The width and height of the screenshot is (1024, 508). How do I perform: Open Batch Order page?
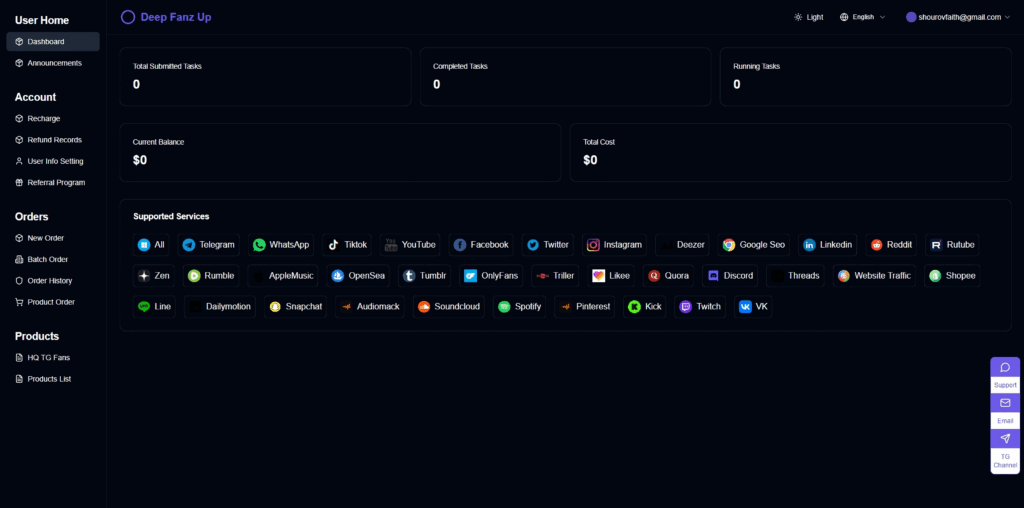(x=53, y=259)
